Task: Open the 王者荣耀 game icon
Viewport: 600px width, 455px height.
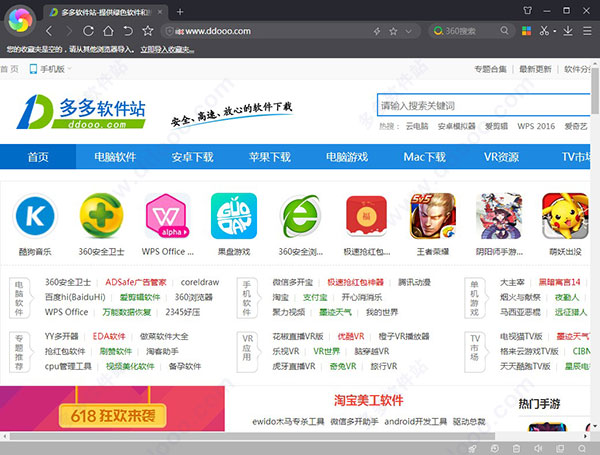Action: 433,216
